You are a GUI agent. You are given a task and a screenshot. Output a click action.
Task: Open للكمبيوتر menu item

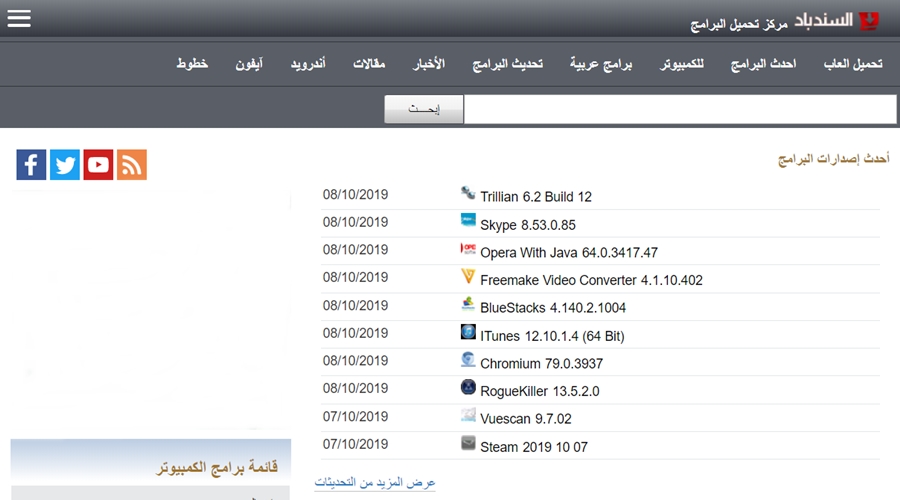click(x=681, y=64)
